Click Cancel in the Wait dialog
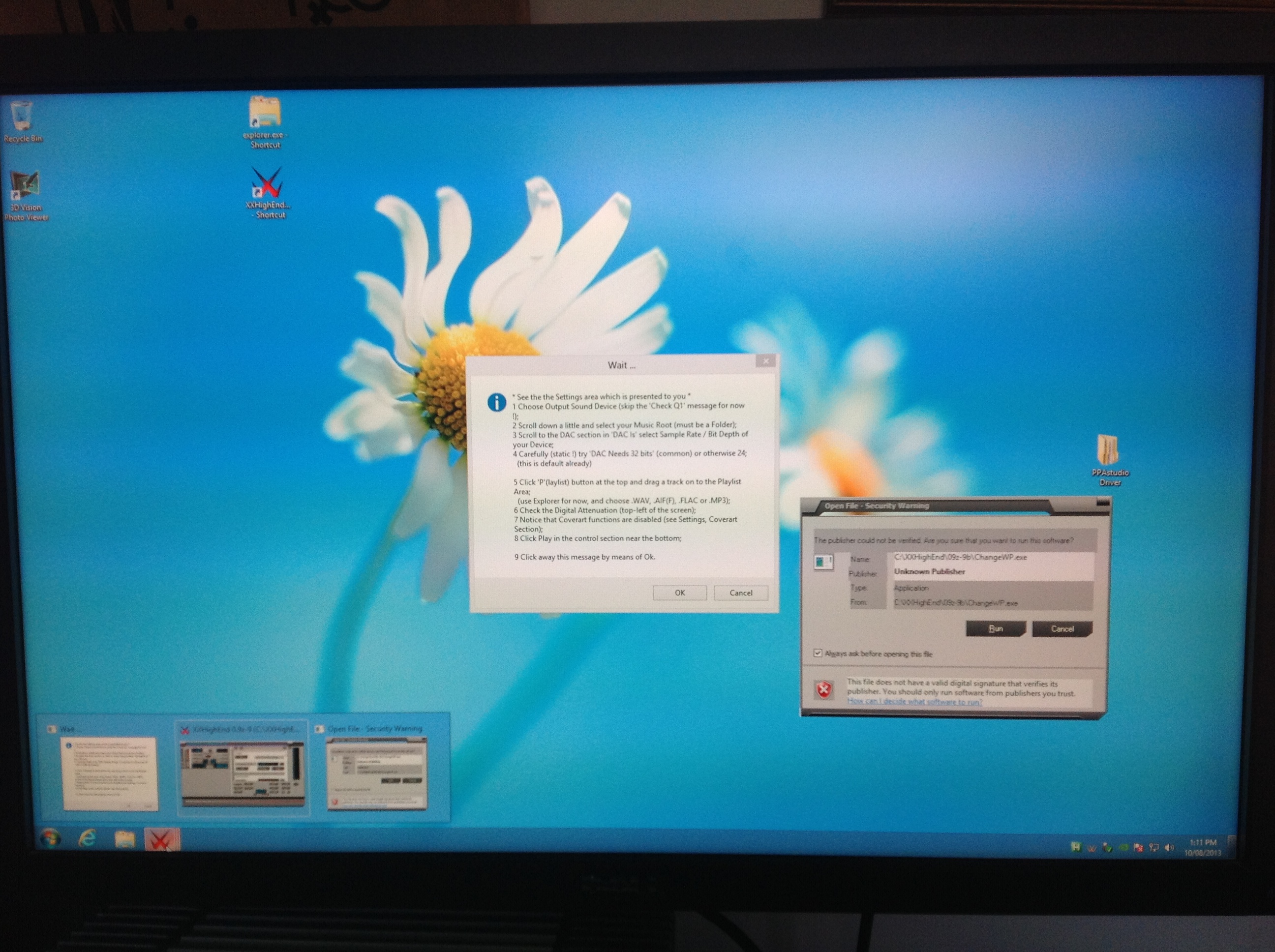 pos(741,593)
